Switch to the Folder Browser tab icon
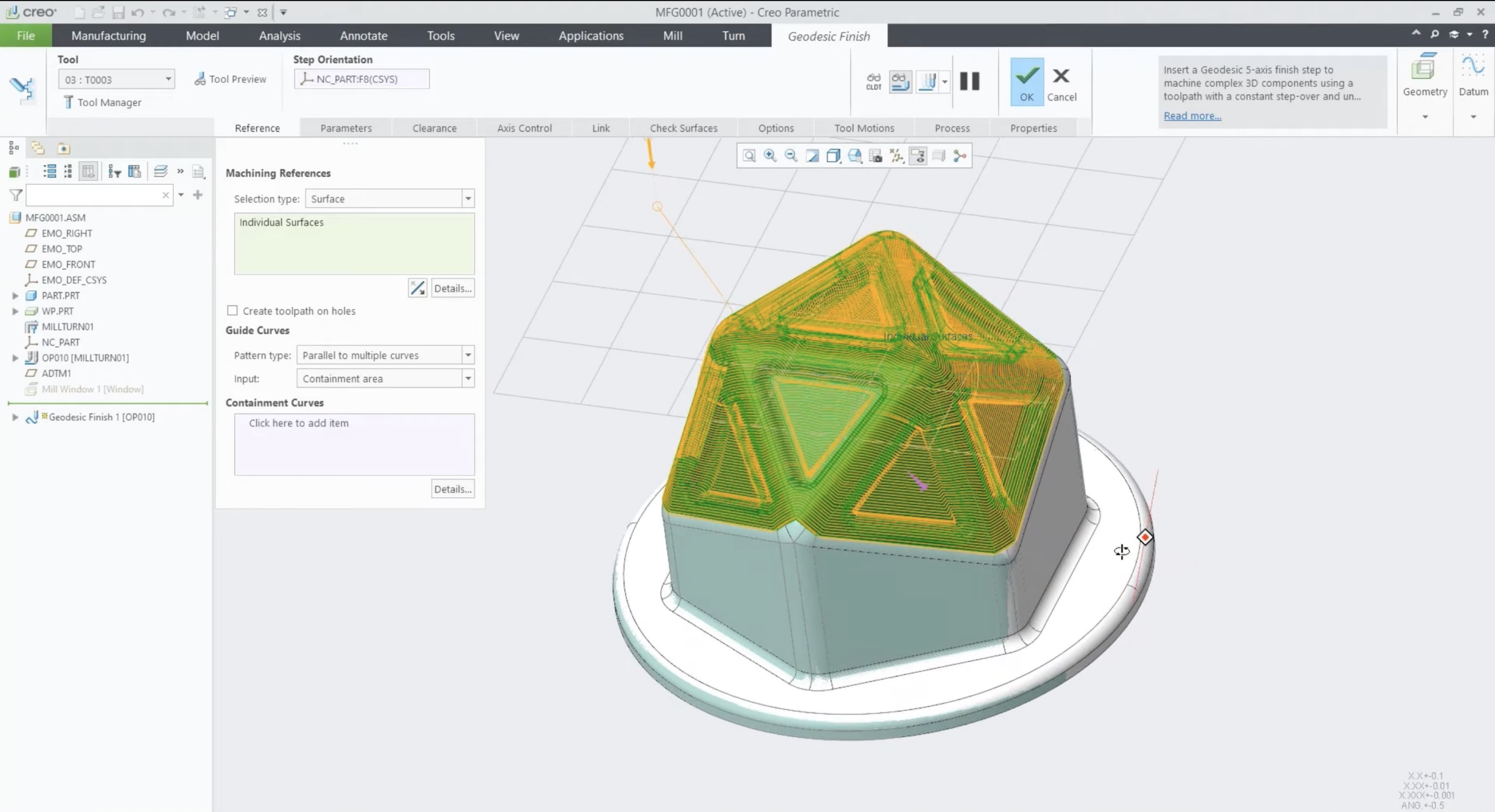The height and width of the screenshot is (812, 1495). [x=38, y=148]
